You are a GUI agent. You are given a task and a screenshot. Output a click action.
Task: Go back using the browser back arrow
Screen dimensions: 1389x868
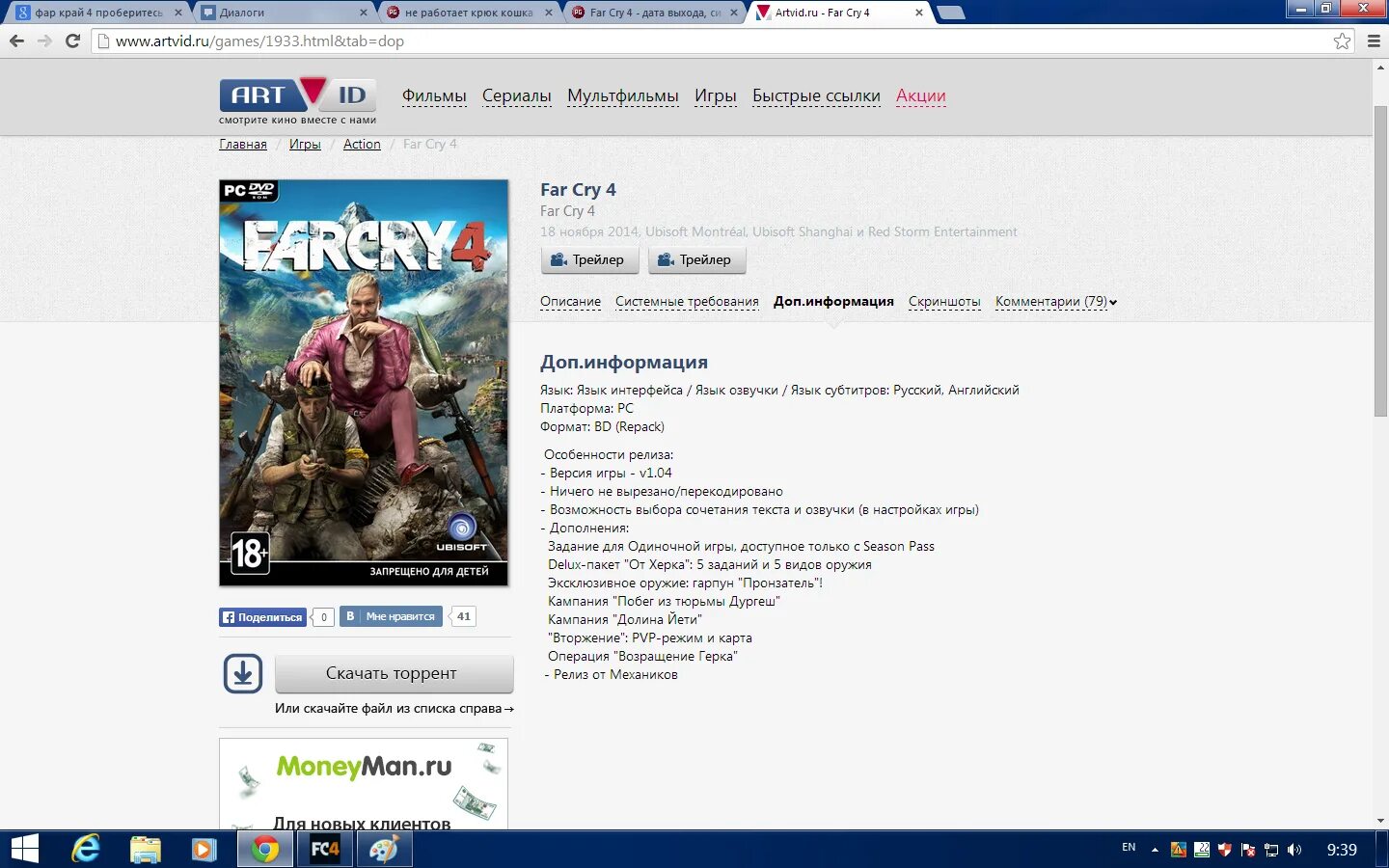[x=16, y=41]
